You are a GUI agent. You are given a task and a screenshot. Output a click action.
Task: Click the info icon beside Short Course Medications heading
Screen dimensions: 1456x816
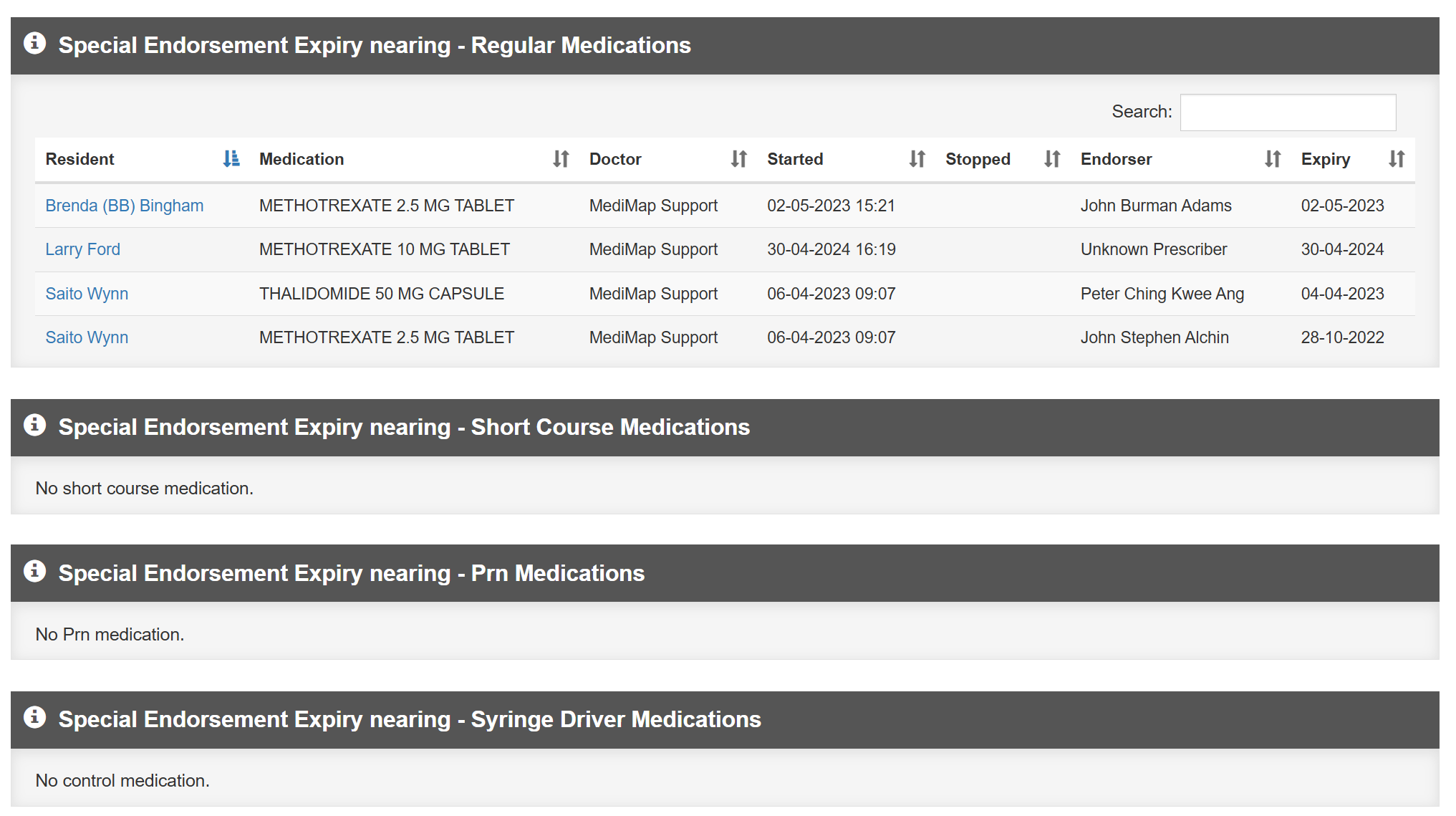34,426
